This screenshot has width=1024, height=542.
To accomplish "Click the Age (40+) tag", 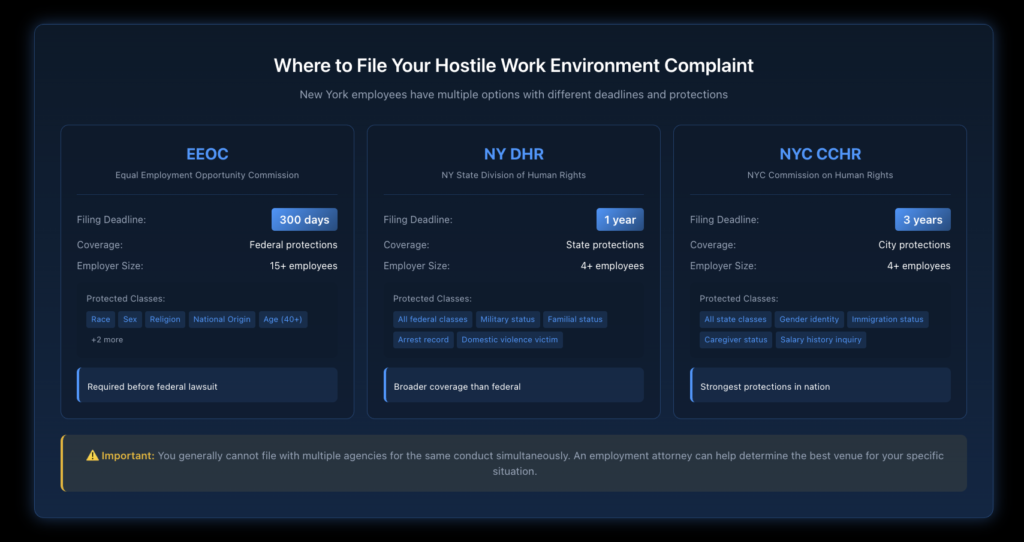I will pos(283,319).
